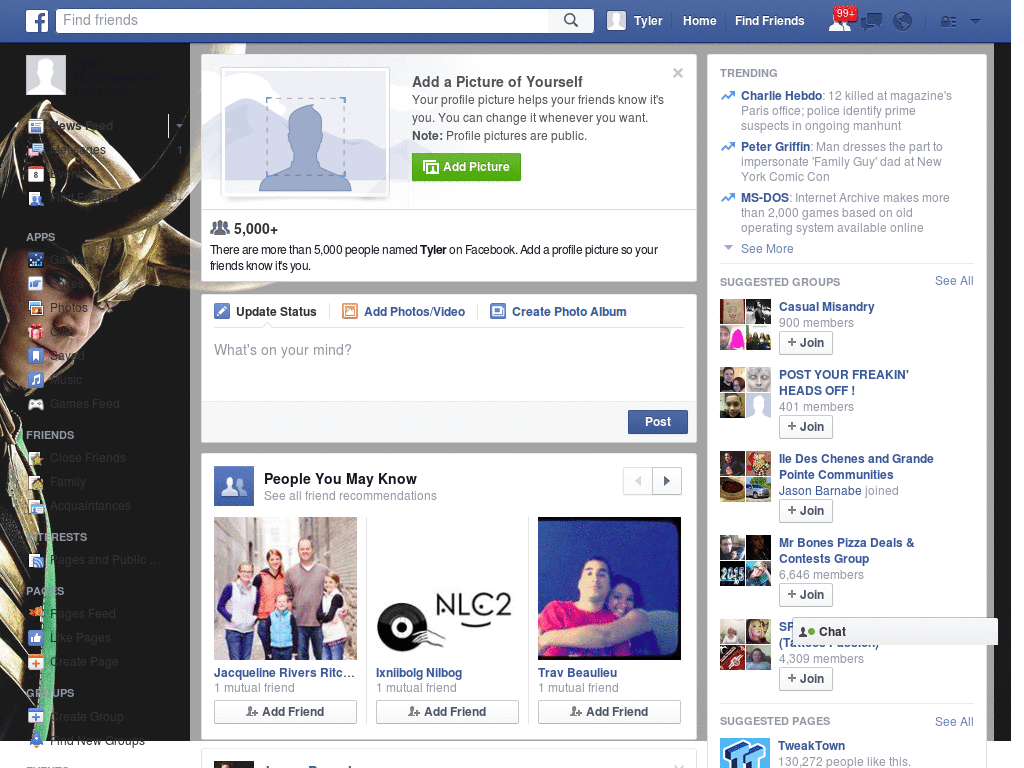Click See All for Suggested Groups

[954, 281]
